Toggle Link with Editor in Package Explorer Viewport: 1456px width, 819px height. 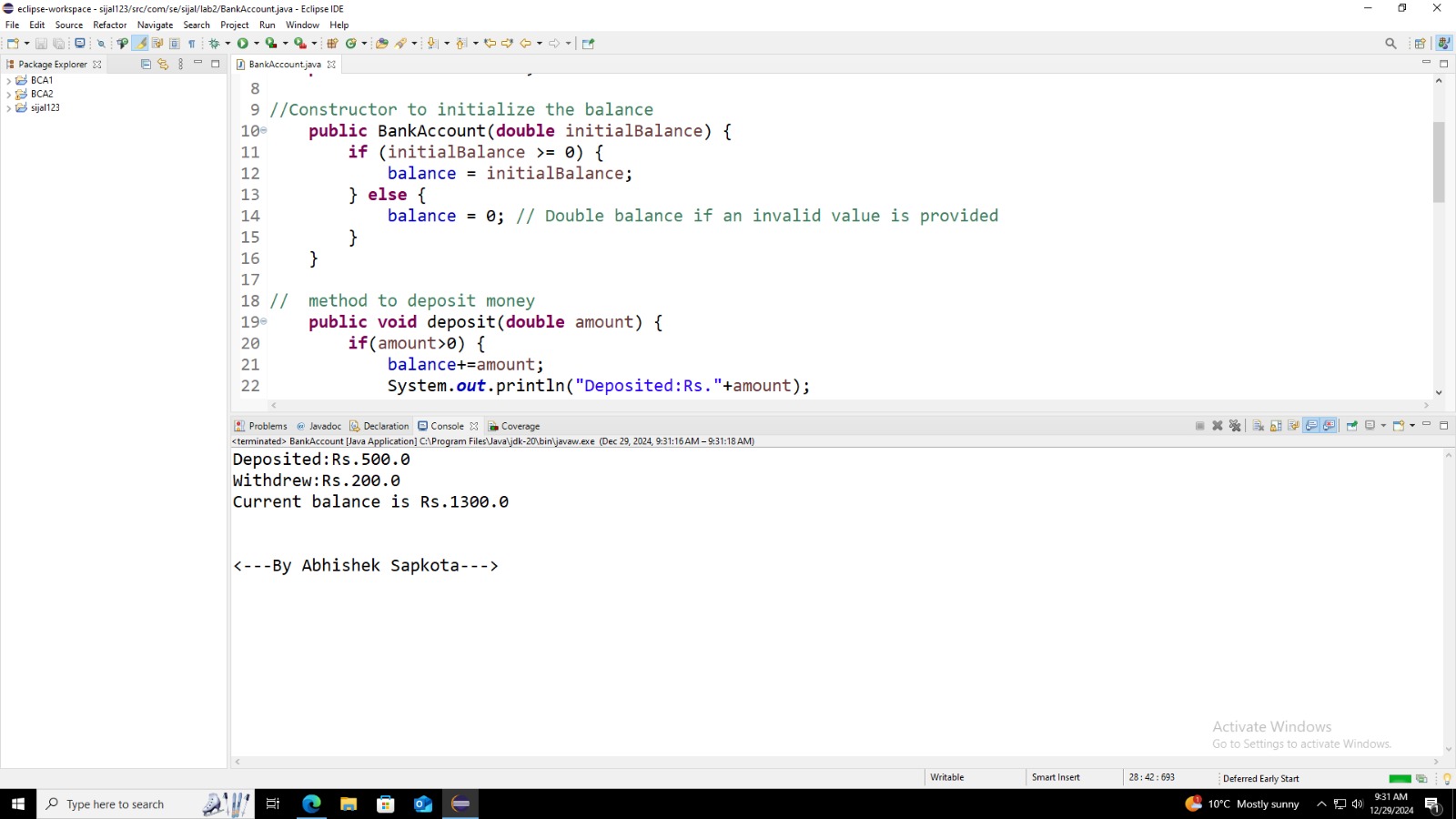[x=163, y=64]
